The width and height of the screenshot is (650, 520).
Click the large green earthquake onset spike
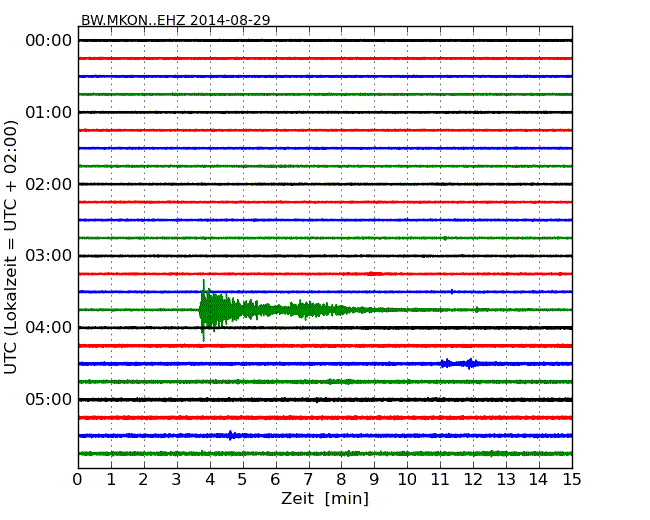[204, 310]
